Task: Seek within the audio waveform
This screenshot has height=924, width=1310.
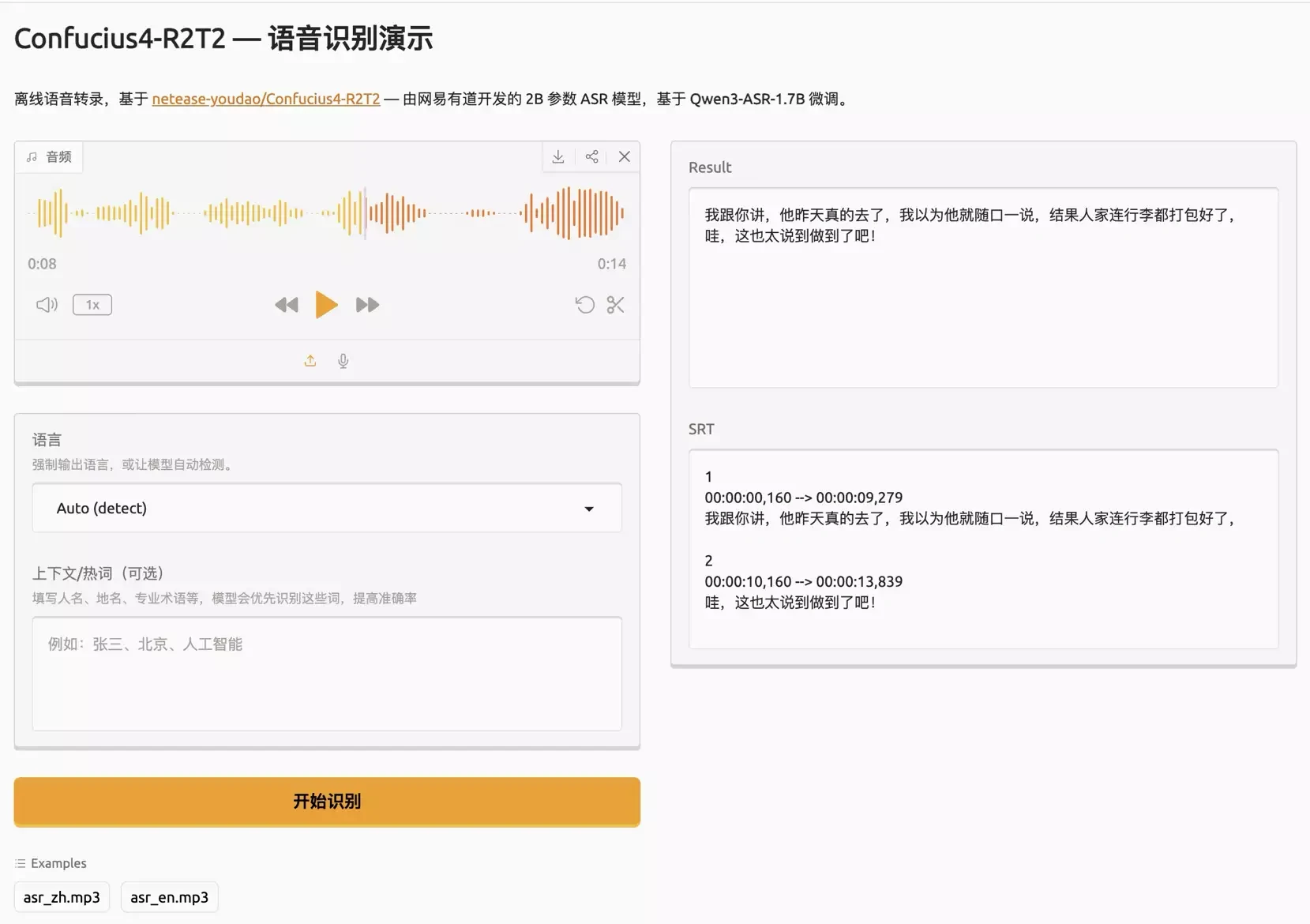Action: point(327,212)
